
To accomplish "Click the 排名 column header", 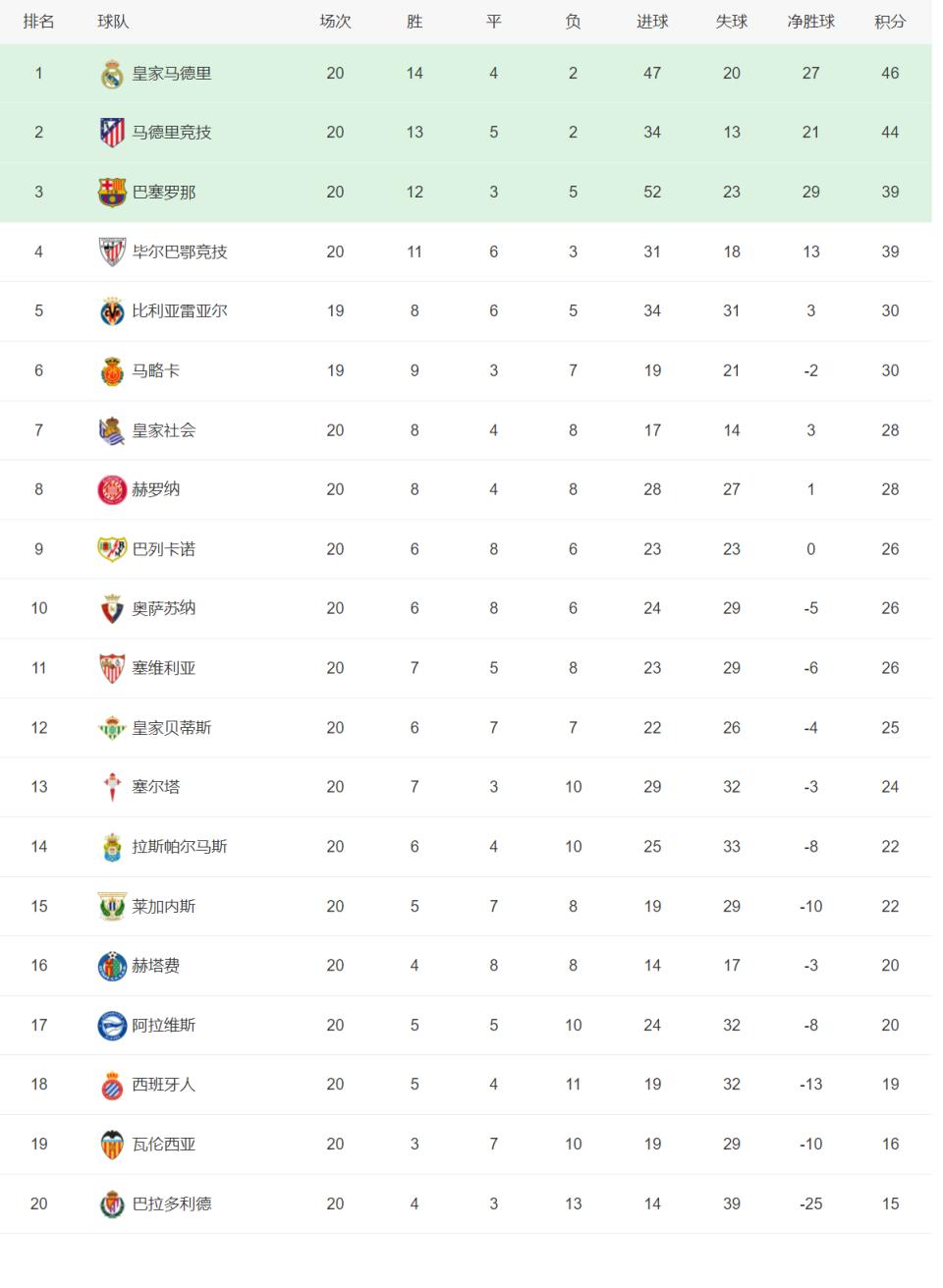I will pos(39,22).
